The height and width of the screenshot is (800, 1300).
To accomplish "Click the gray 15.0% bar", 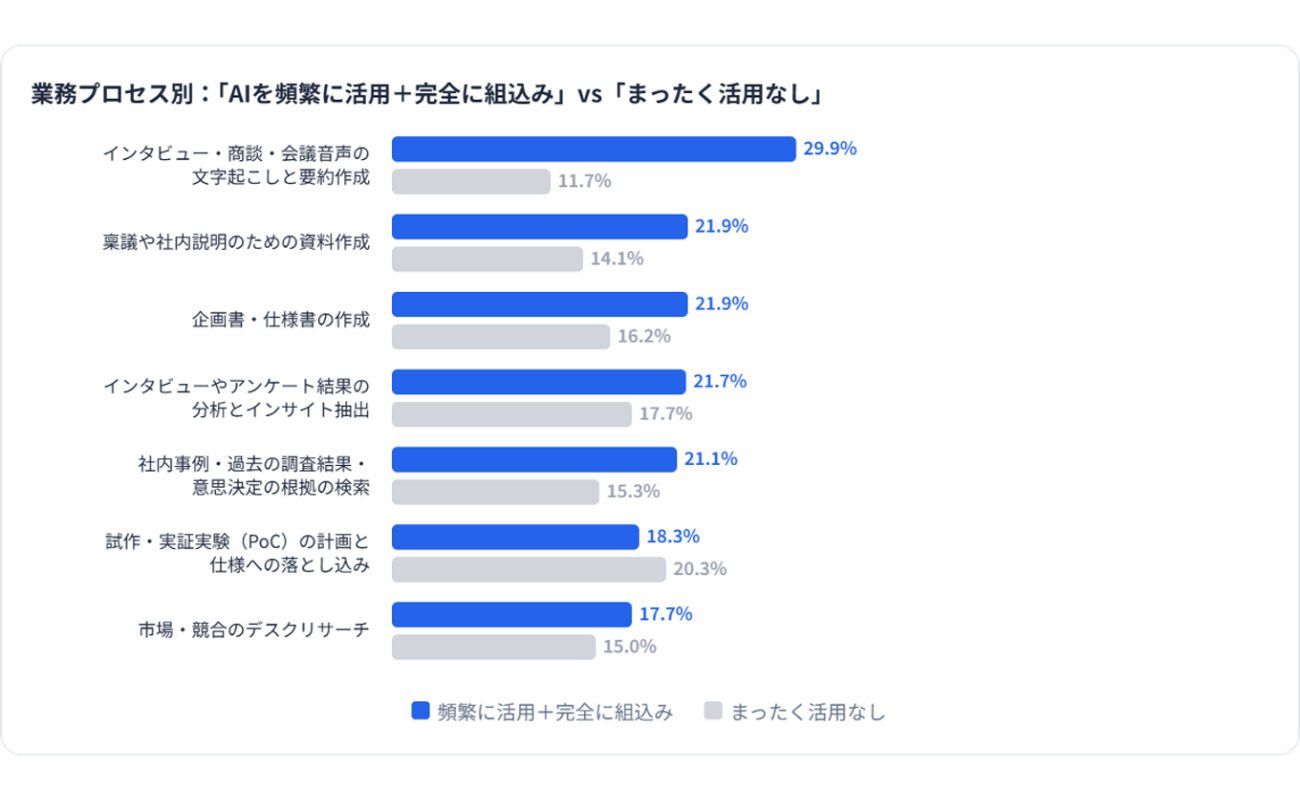I will pyautogui.click(x=494, y=647).
